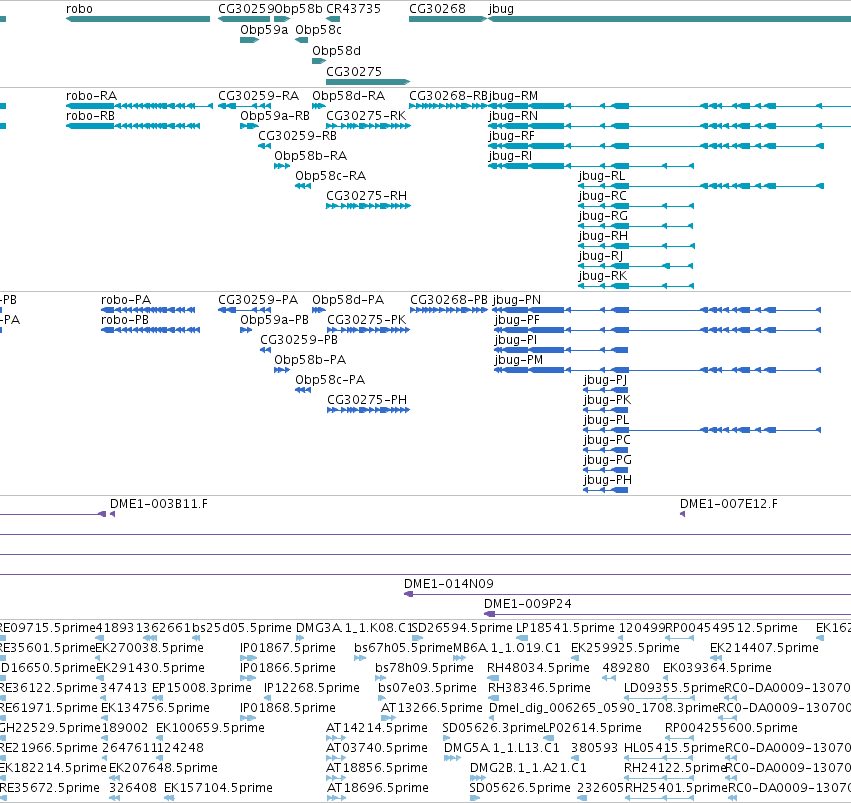Select the RH48034.5prime EST label
851x803 pixels.
pos(538,668)
